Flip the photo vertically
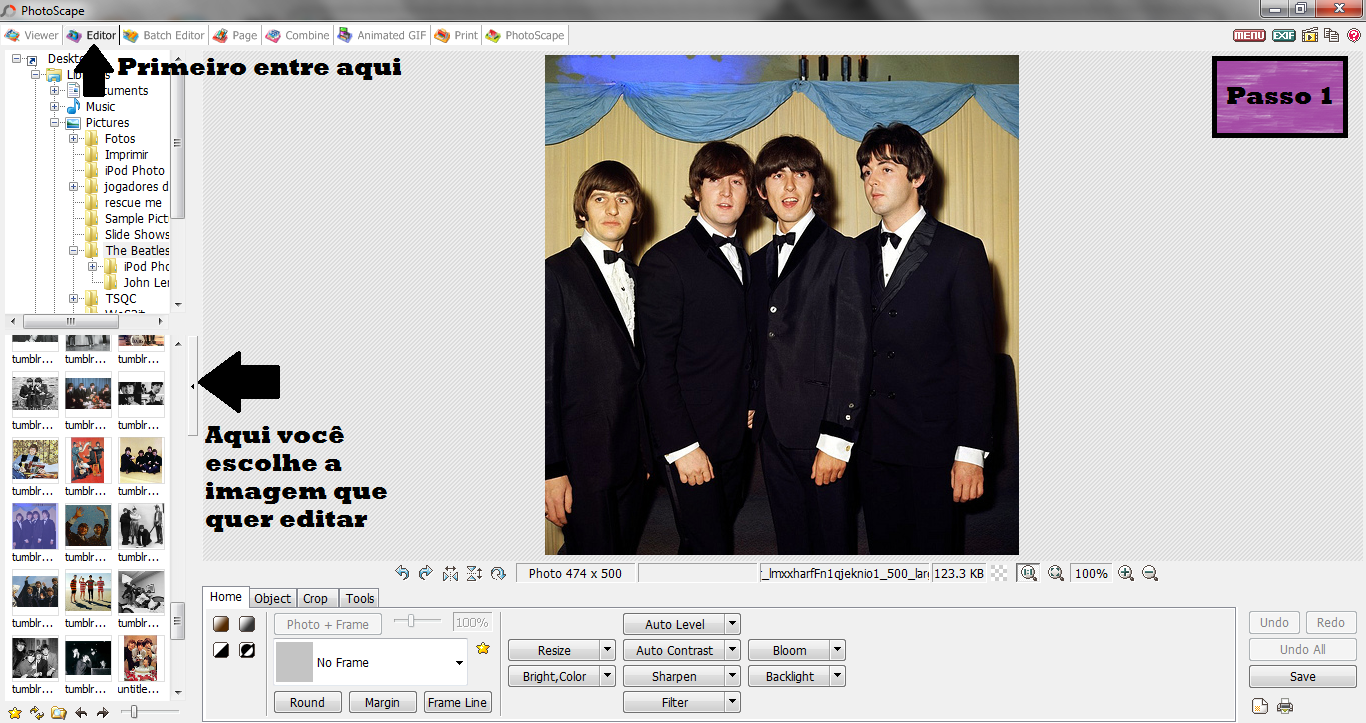Screen dimensions: 1366x723 pyautogui.click(x=474, y=573)
